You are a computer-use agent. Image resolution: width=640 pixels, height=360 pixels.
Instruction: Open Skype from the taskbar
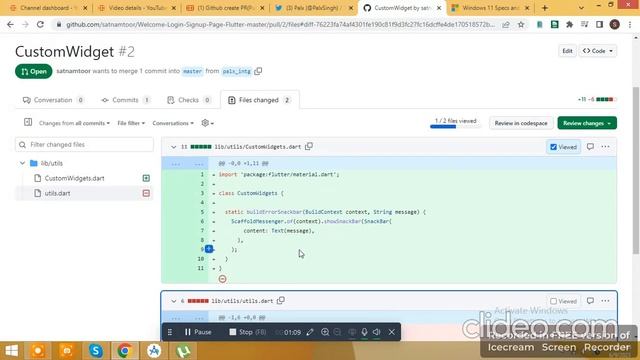pyautogui.click(x=96, y=351)
